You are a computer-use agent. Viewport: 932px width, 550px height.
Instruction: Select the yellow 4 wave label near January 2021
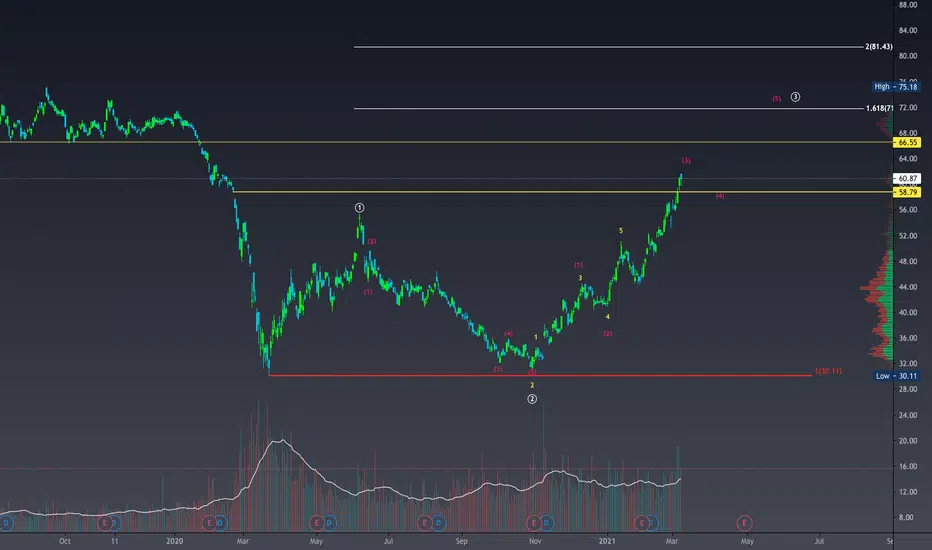pos(607,317)
